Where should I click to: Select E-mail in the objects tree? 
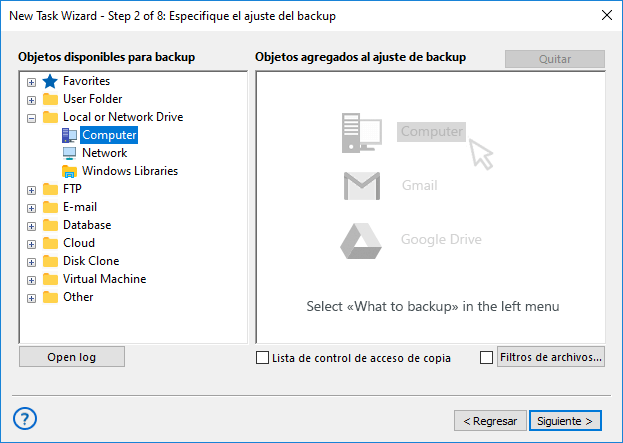(80, 207)
